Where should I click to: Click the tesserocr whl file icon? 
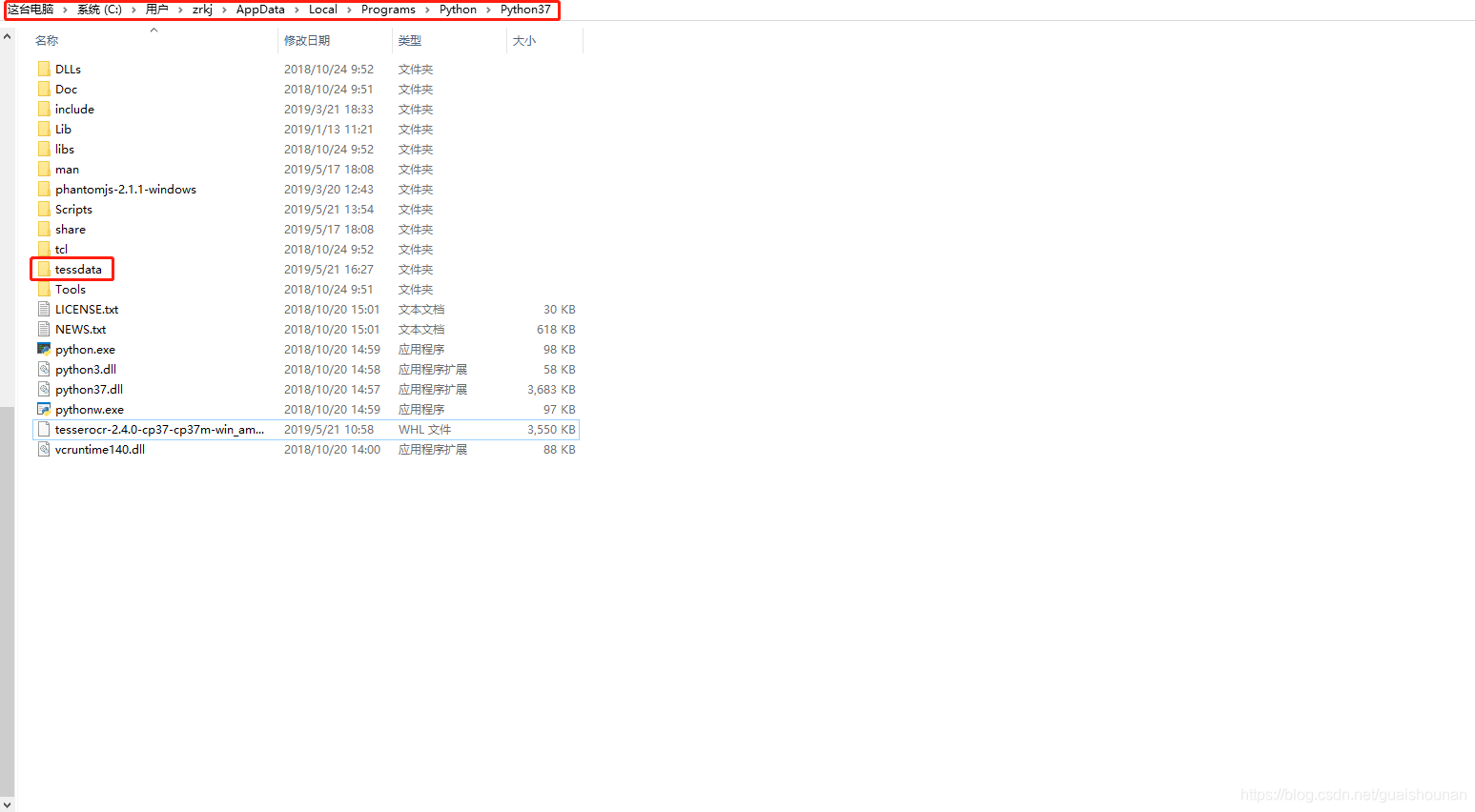point(44,429)
